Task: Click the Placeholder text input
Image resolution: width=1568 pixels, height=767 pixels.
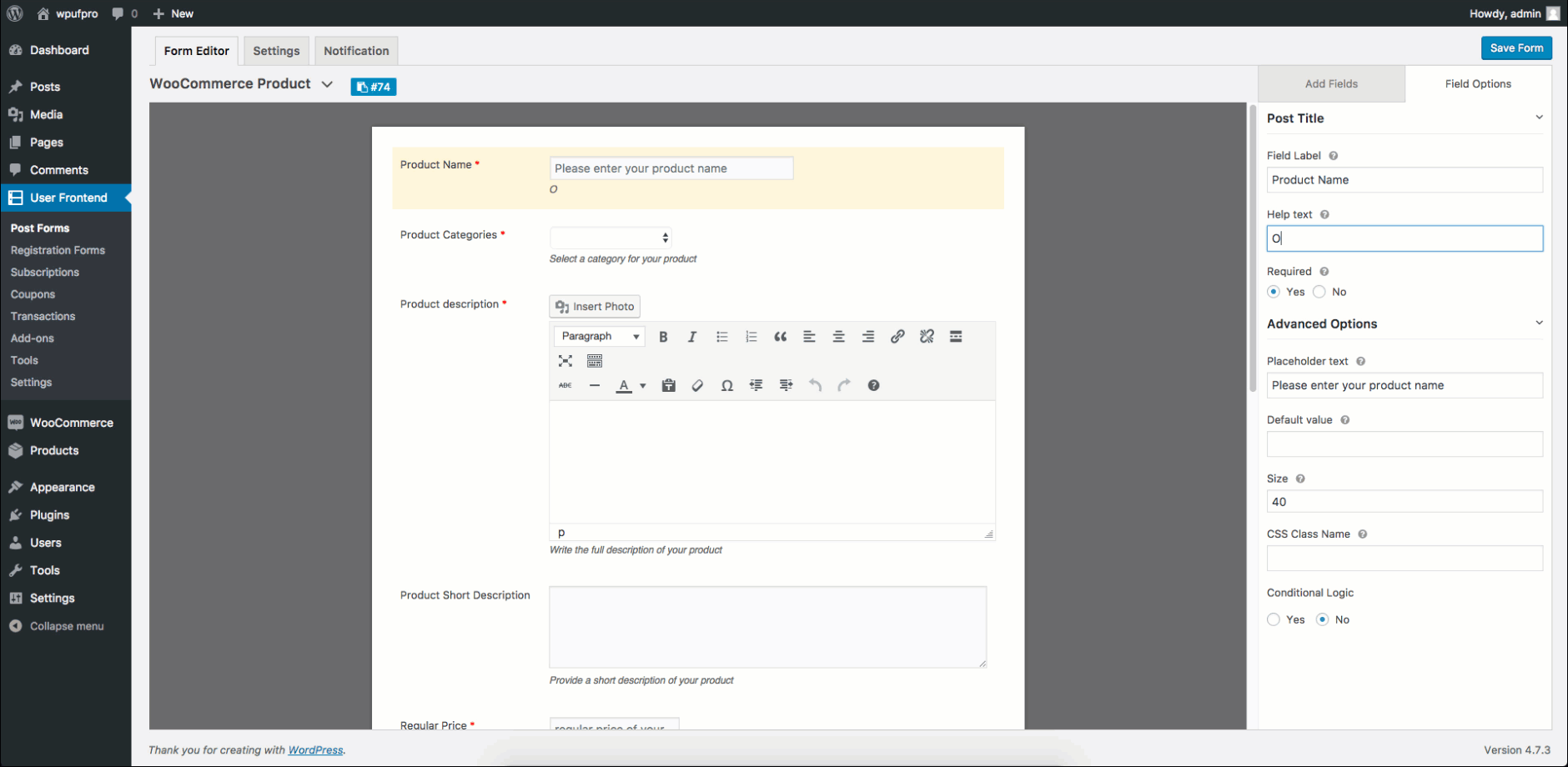Action: point(1405,385)
